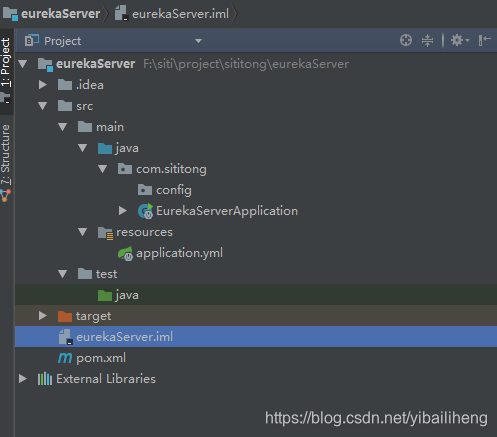
Task: Collapse the eurekaServer root node
Action: (x=23, y=63)
